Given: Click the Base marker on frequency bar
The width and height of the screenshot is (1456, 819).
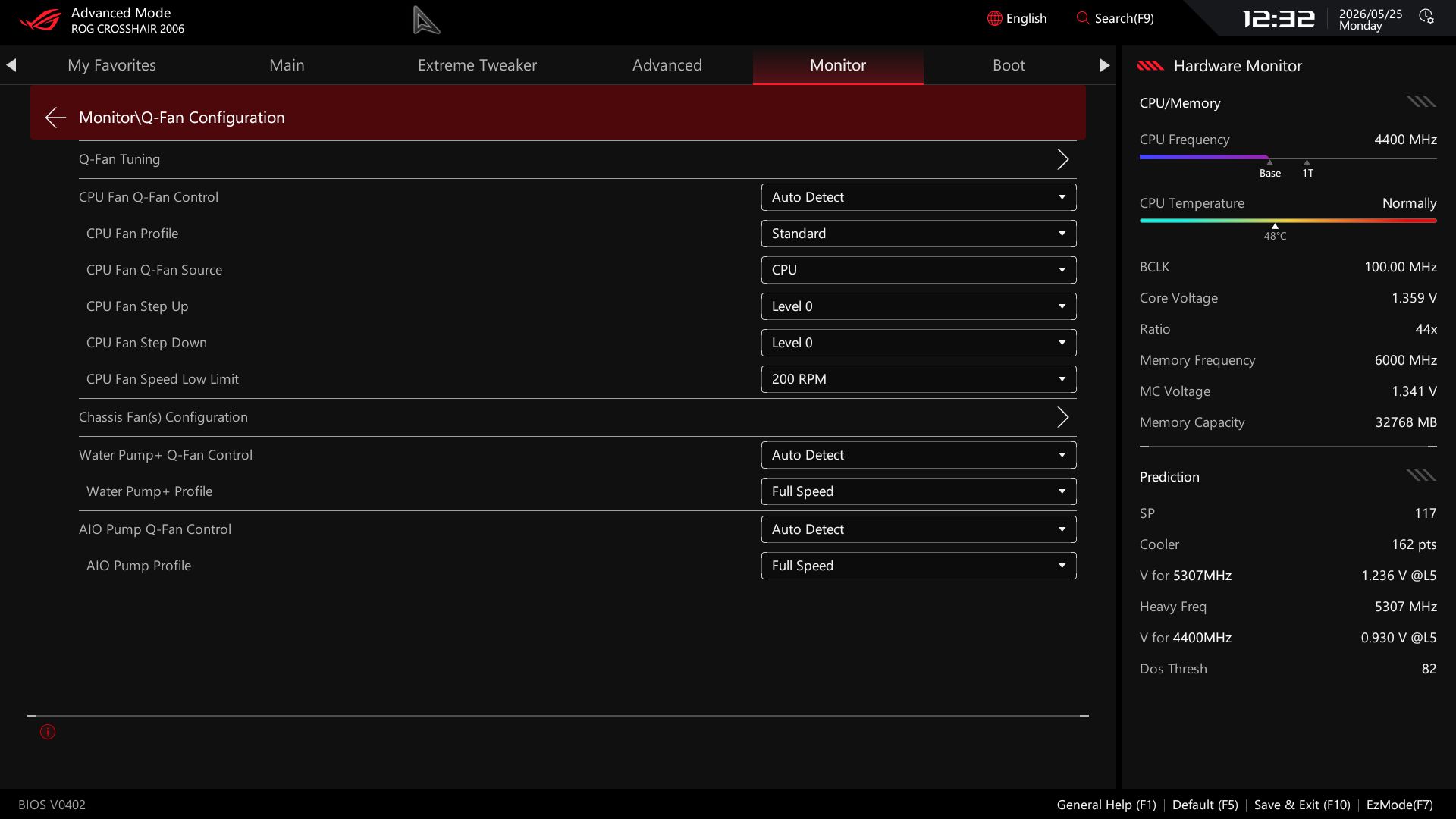Looking at the screenshot, I should (1269, 170).
